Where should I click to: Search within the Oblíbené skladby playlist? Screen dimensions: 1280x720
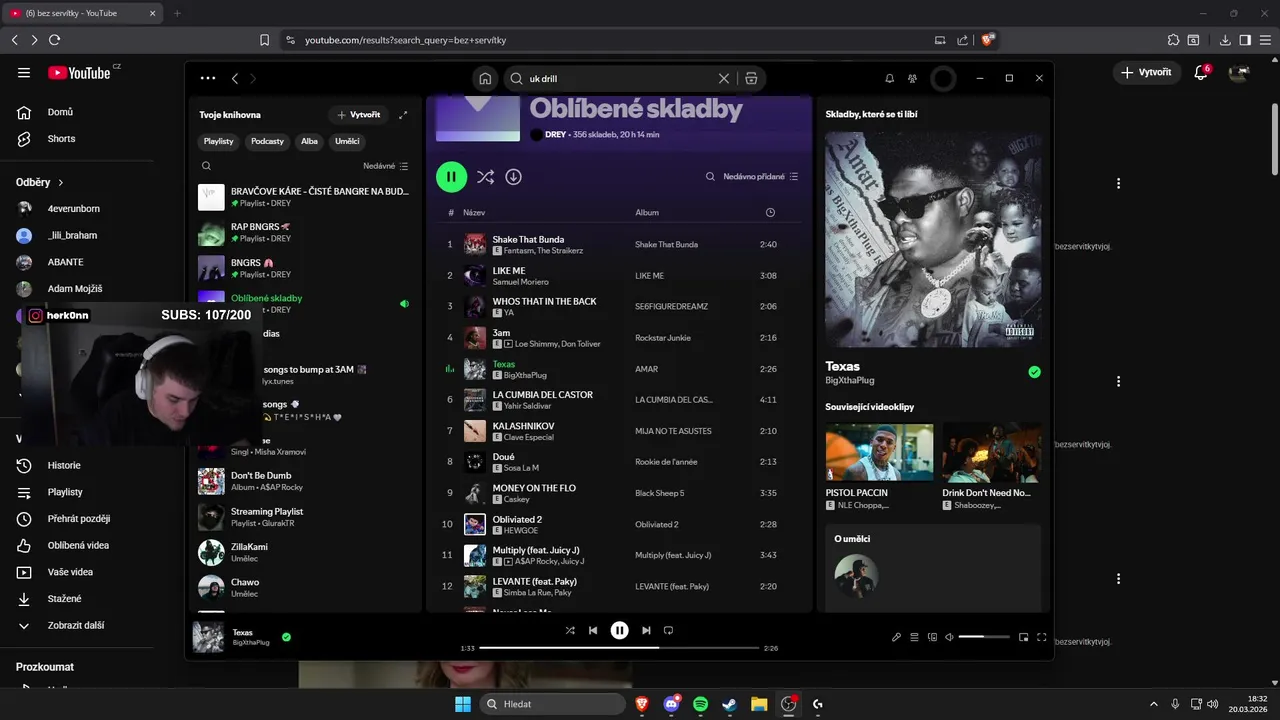[x=710, y=176]
